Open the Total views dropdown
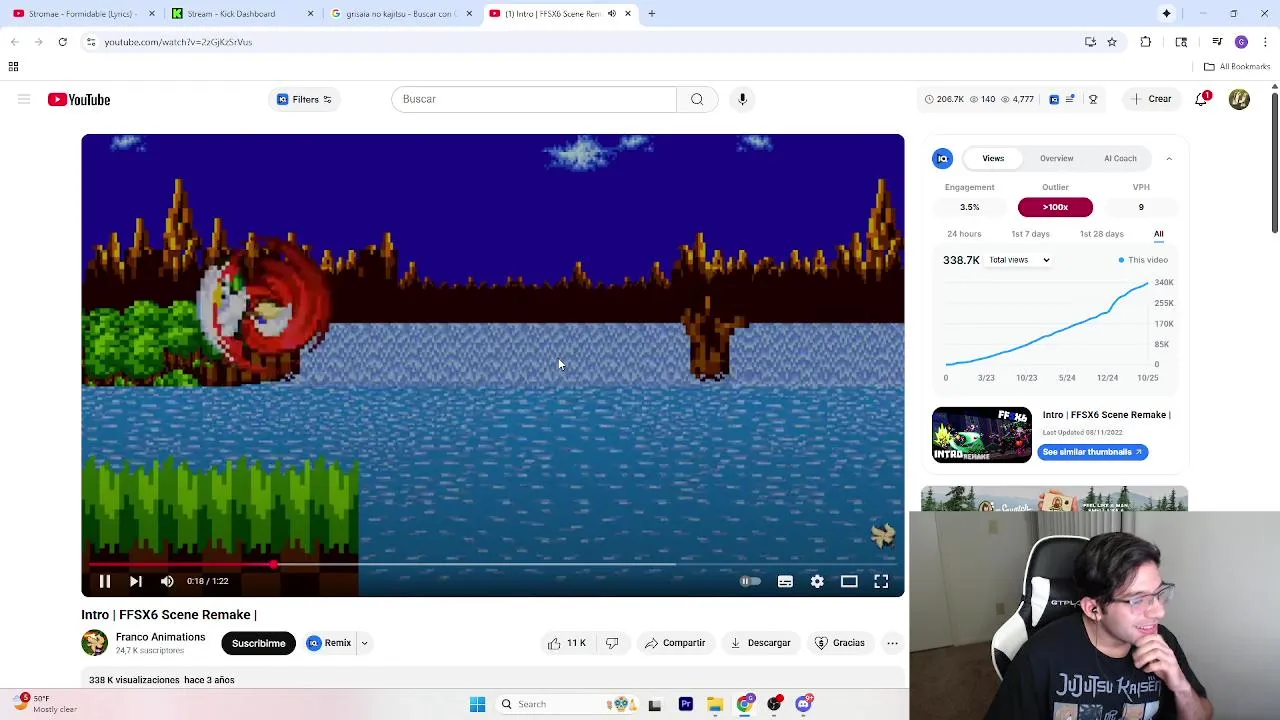The height and width of the screenshot is (720, 1280). [x=1019, y=260]
